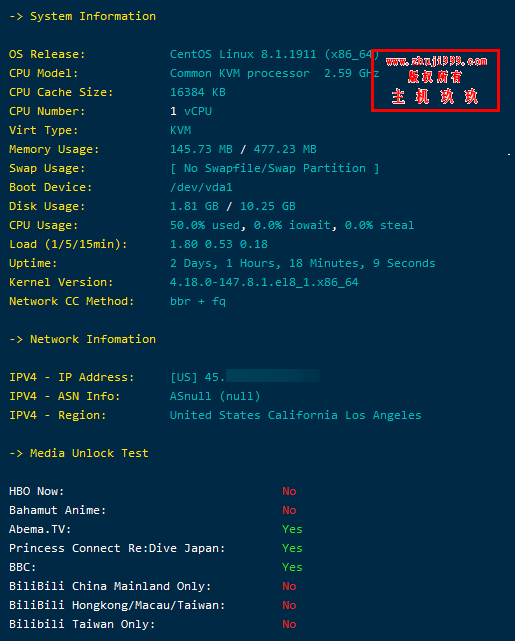The image size is (515, 641).
Task: Click the /dev/vda1 boot device path
Action: 201,187
